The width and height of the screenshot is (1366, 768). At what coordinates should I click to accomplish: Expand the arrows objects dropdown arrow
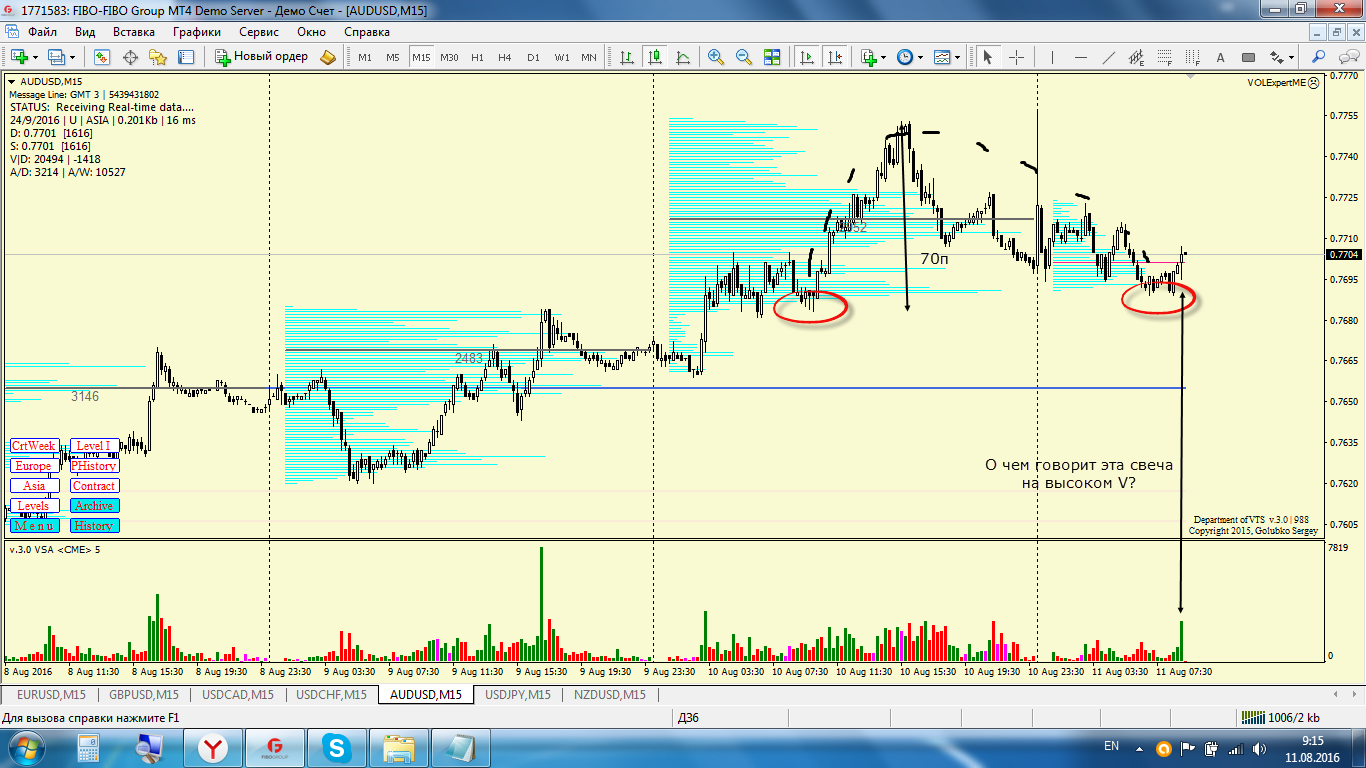[x=1292, y=57]
